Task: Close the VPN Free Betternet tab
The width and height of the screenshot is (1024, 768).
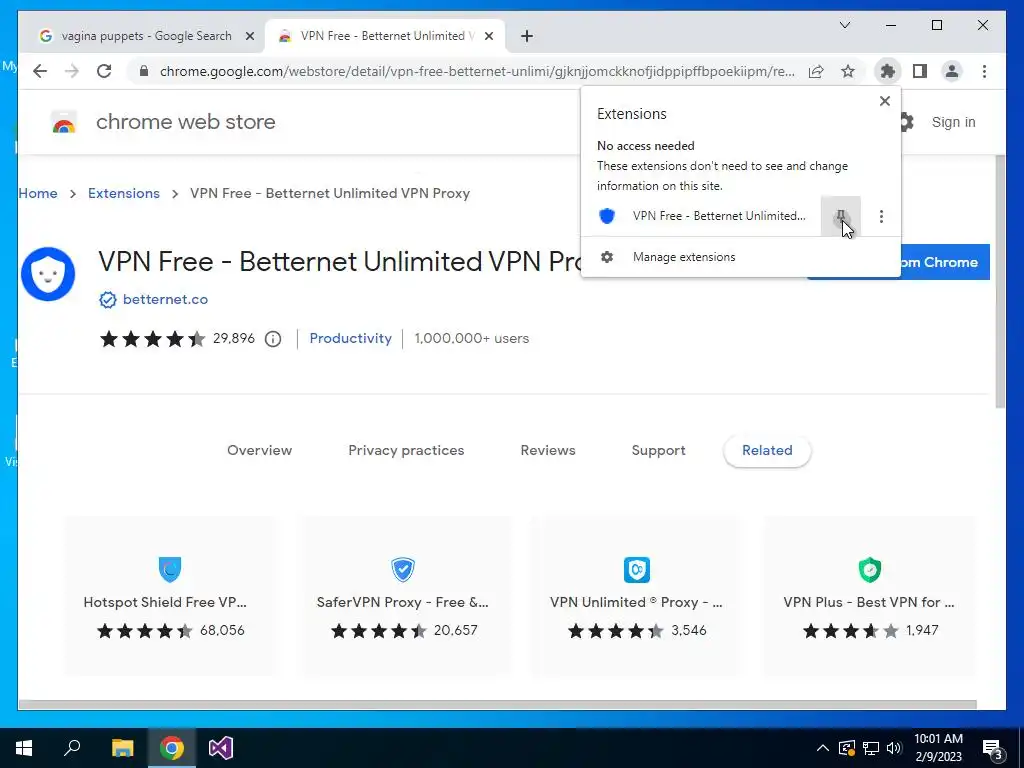Action: tap(488, 36)
